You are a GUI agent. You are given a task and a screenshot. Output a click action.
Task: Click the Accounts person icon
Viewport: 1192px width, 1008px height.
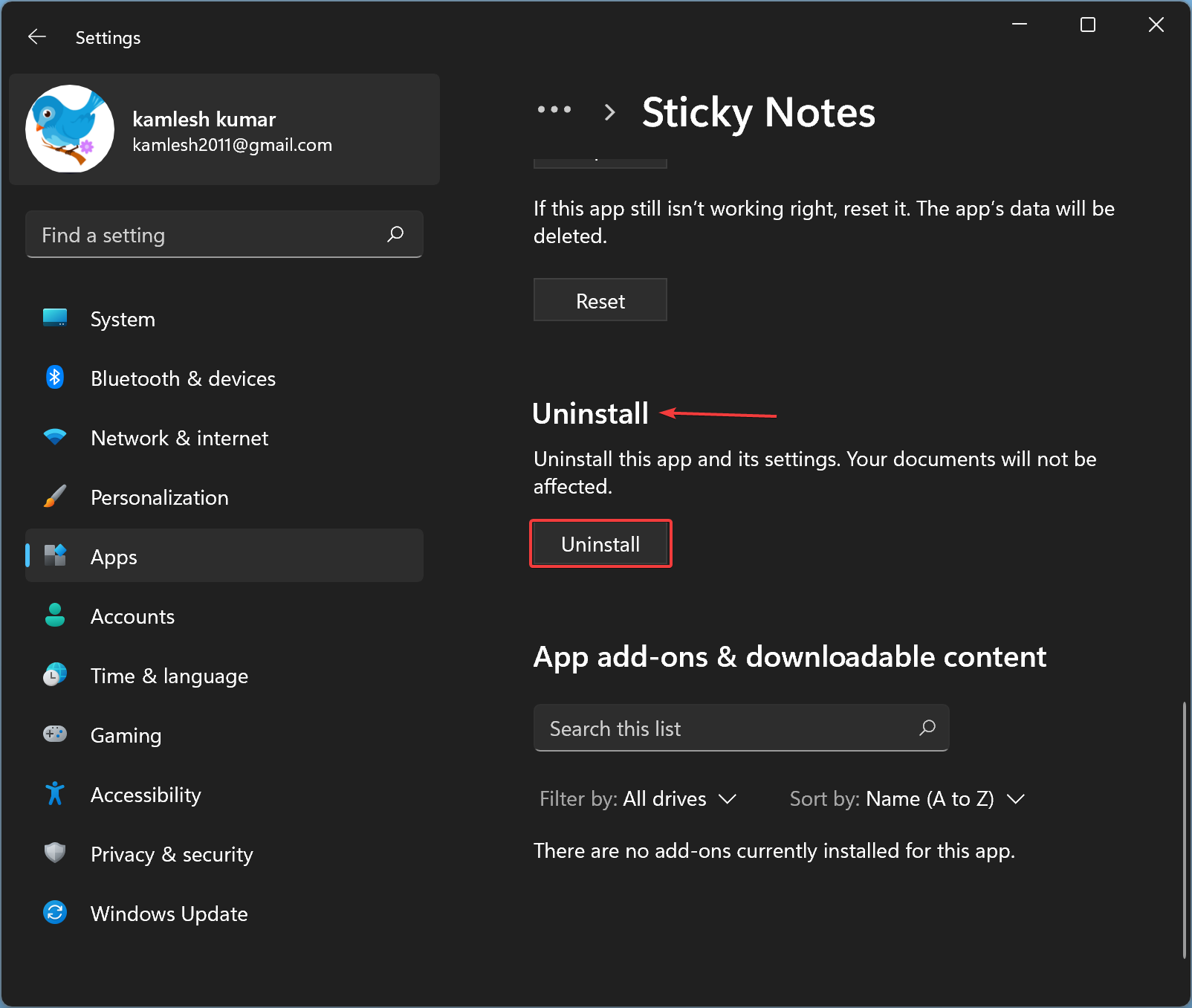(x=55, y=616)
